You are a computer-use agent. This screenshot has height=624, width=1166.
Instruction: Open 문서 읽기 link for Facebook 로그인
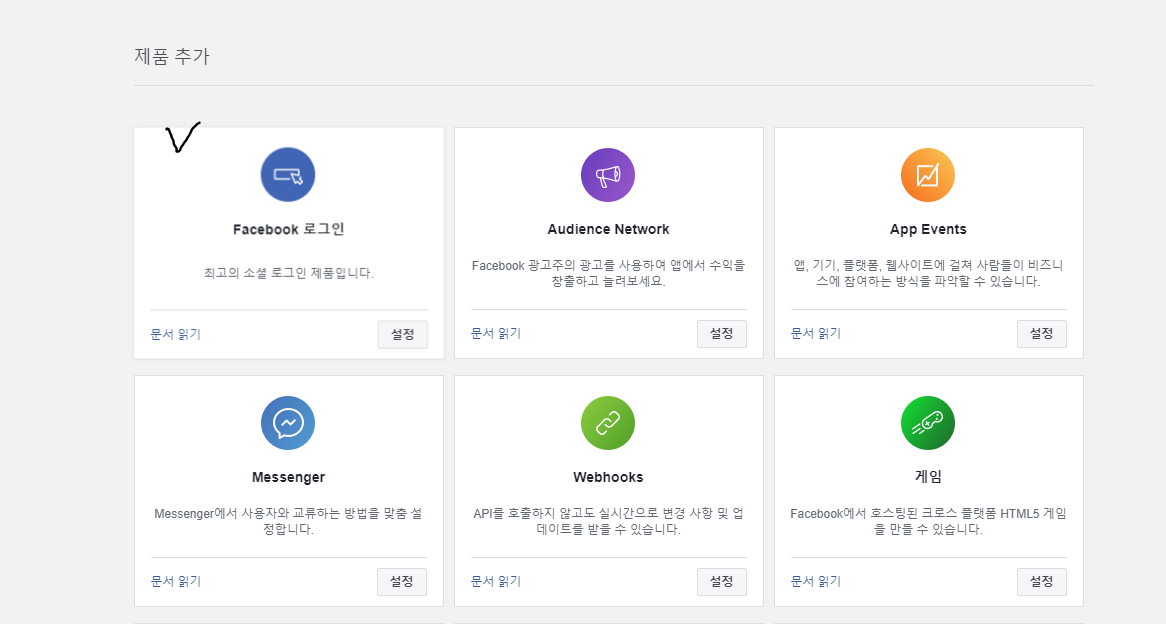[x=175, y=335]
